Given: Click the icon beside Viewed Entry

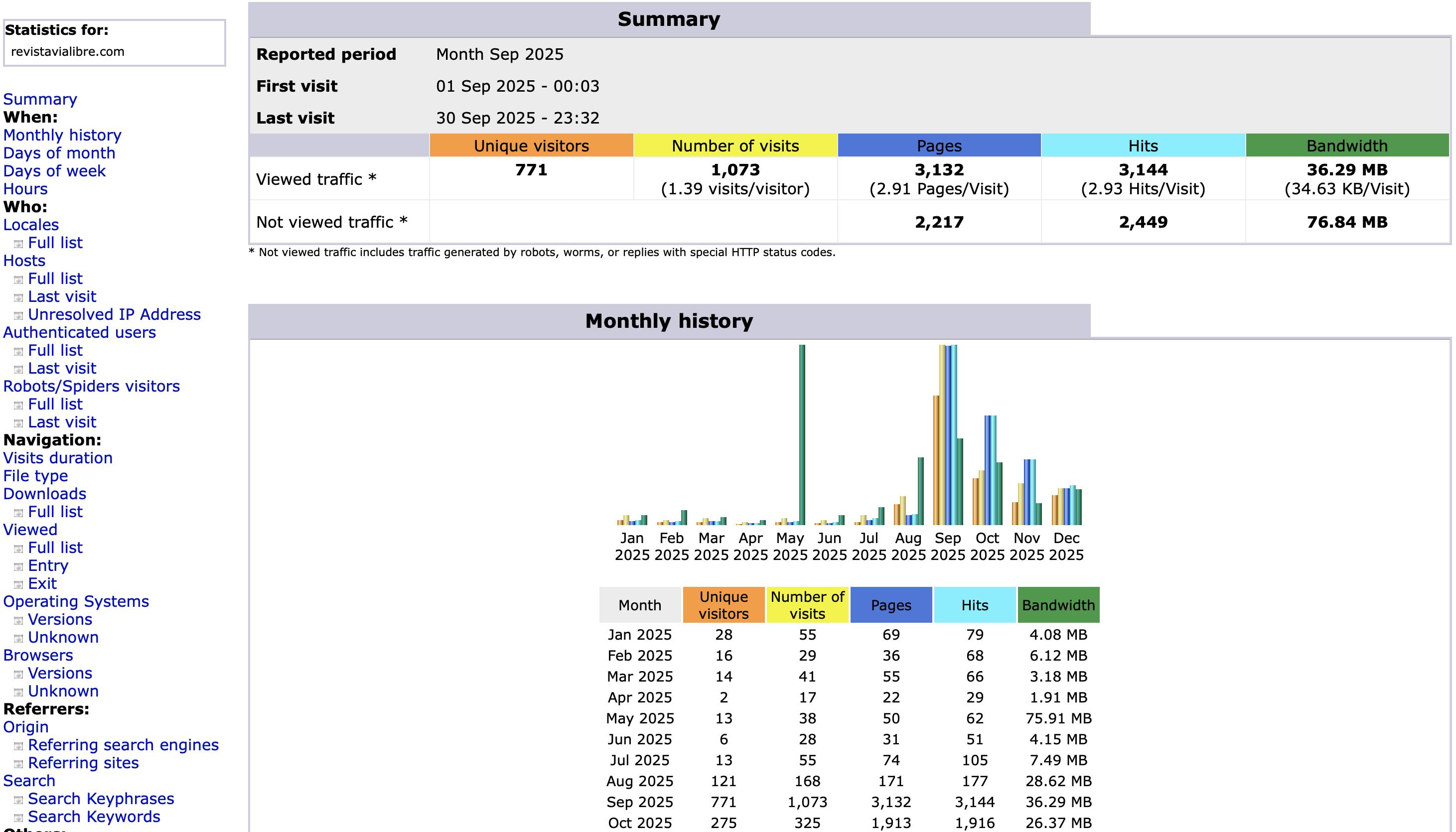Looking at the screenshot, I should (18, 566).
